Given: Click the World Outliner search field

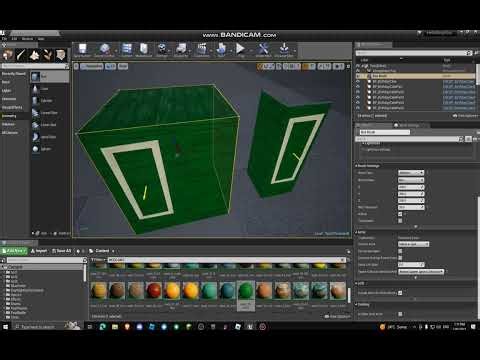Looking at the screenshot, I should pos(413,53).
